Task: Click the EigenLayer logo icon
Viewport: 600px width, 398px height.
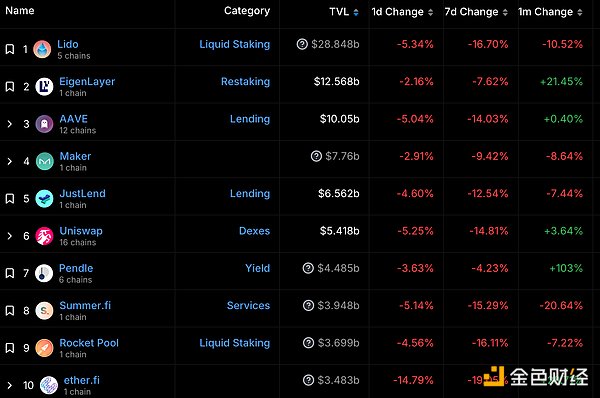Action: point(44,86)
